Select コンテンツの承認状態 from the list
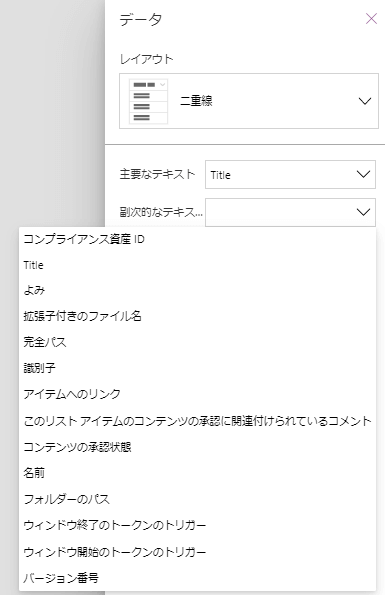 pyautogui.click(x=197, y=447)
